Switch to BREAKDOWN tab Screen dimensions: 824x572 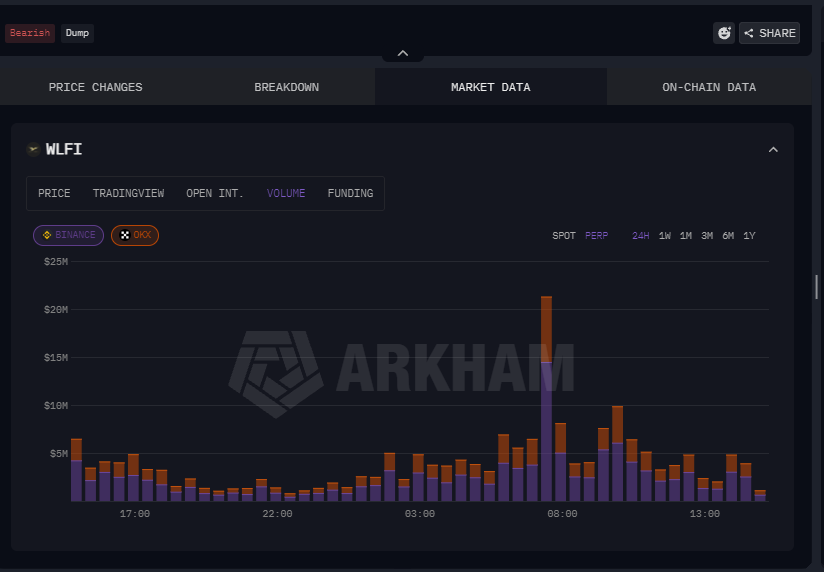286,87
